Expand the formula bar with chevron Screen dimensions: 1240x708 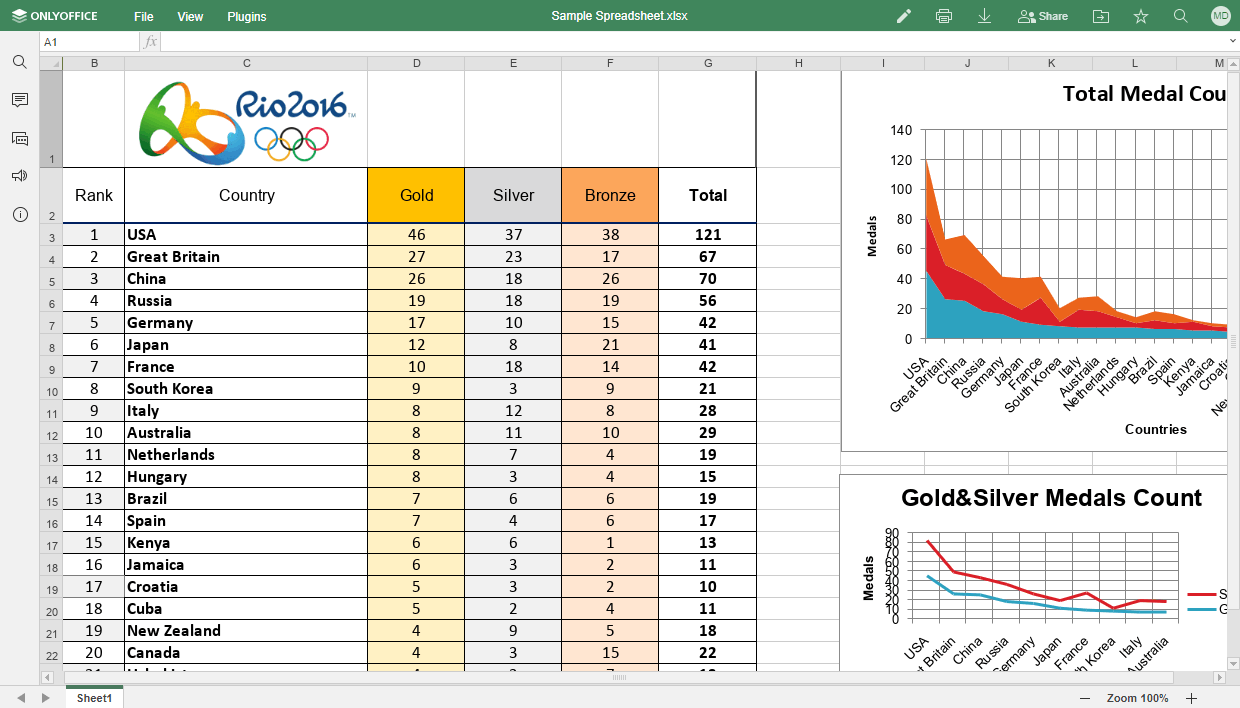1232,42
